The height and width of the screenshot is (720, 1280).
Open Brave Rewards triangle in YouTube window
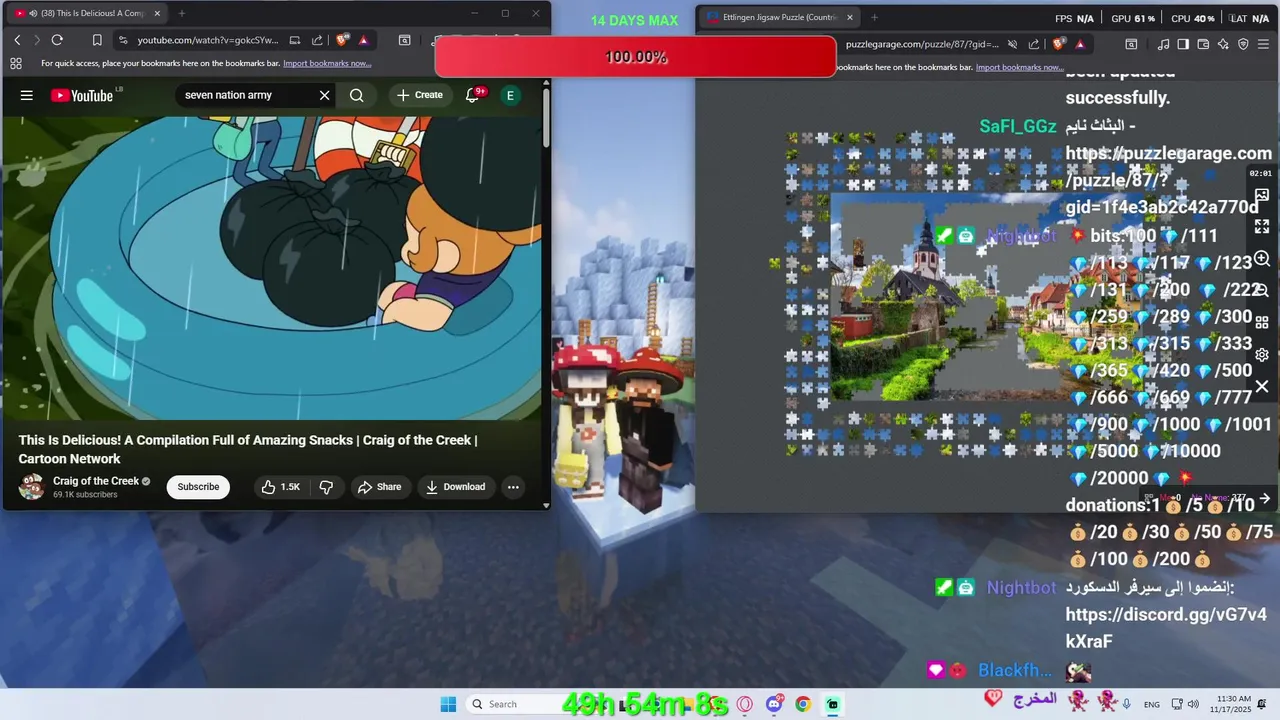[x=363, y=40]
